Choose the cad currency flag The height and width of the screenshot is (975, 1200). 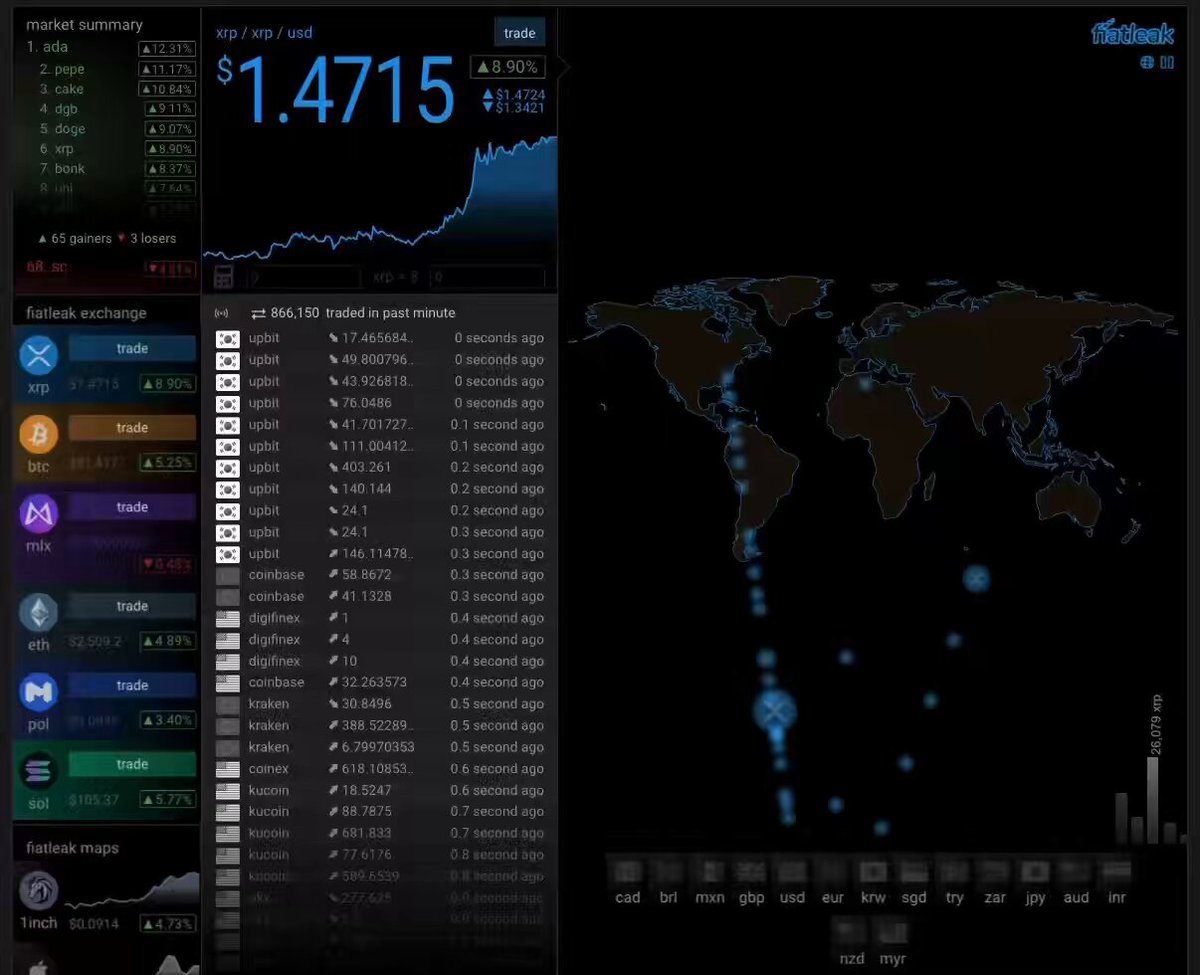point(628,871)
